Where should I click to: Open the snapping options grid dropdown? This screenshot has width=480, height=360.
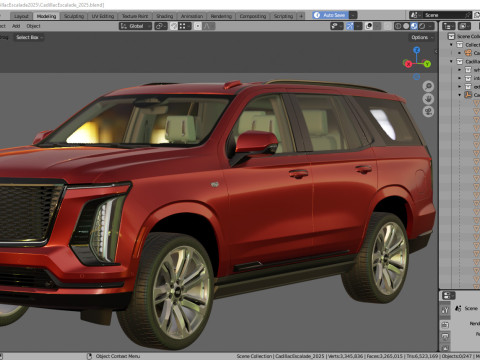pyautogui.click(x=184, y=26)
